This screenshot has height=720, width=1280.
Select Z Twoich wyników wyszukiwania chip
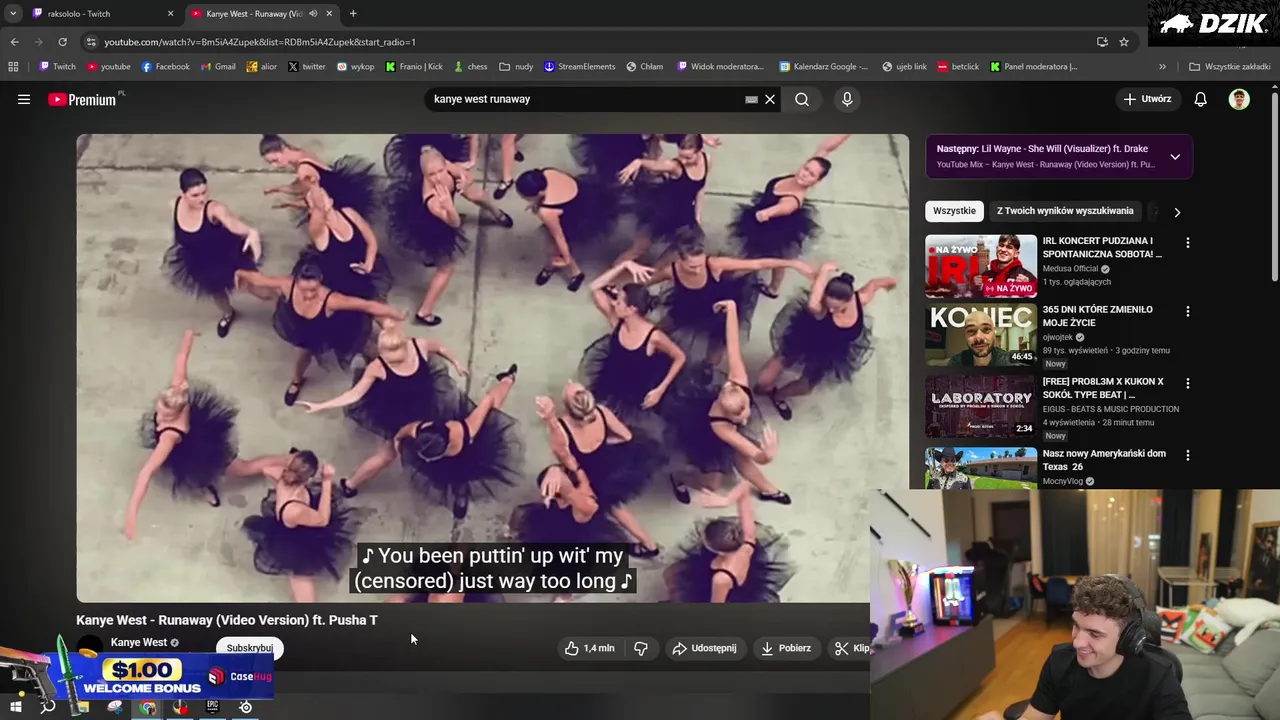(x=1065, y=211)
